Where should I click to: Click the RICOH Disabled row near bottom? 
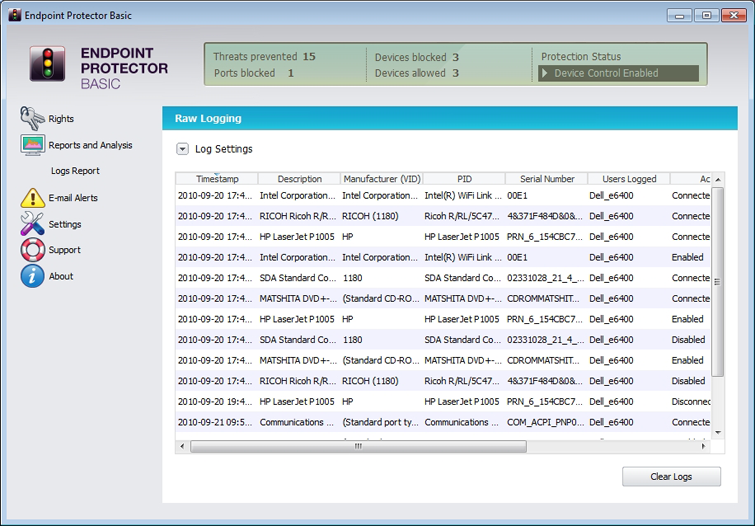pyautogui.click(x=443, y=381)
